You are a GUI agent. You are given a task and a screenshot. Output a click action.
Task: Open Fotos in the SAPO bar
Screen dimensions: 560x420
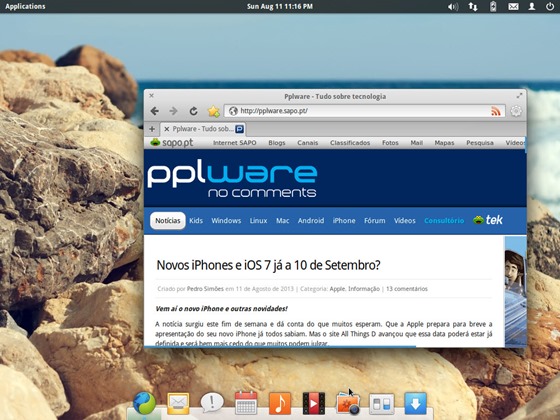coord(390,143)
